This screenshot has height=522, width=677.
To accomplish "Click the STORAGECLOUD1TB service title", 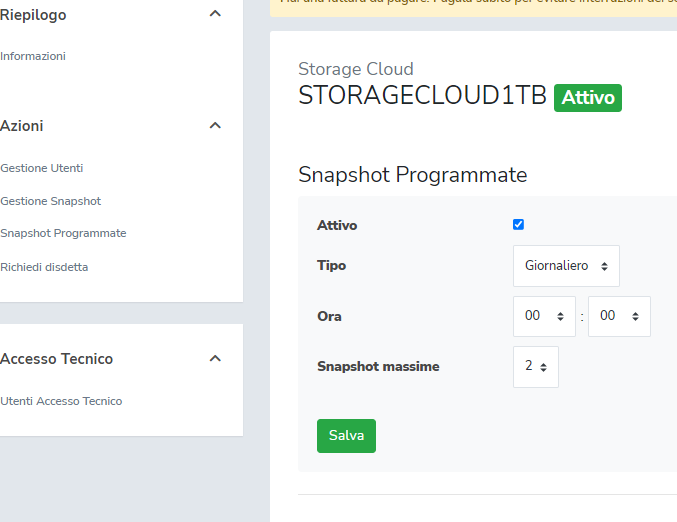I will 422,96.
